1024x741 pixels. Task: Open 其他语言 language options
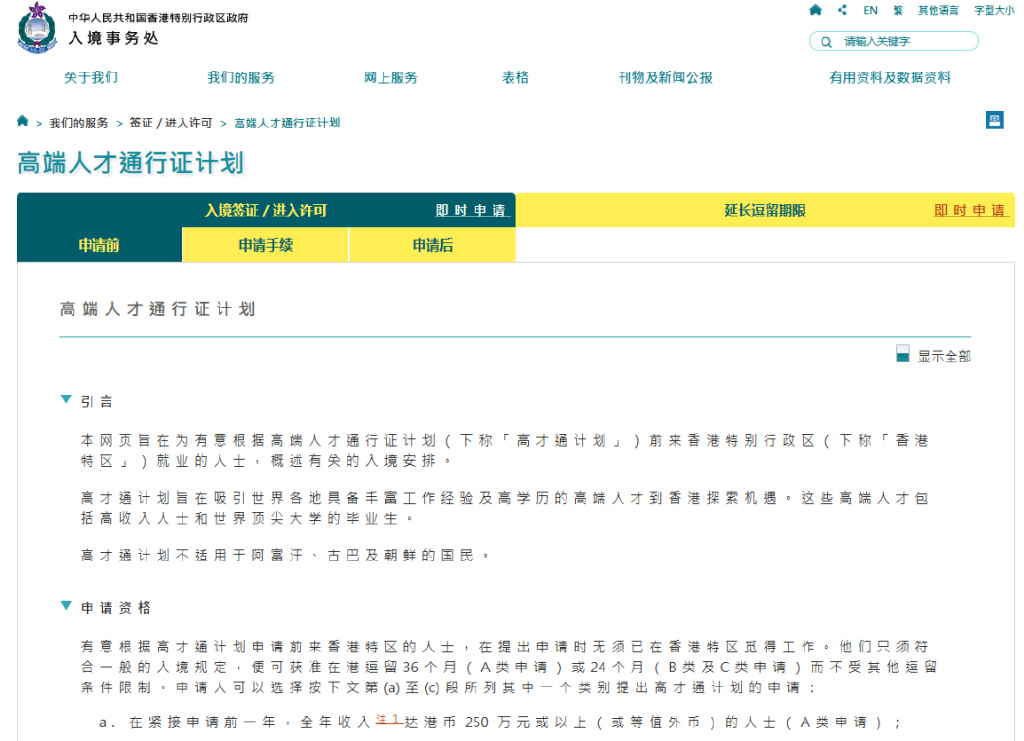[938, 10]
